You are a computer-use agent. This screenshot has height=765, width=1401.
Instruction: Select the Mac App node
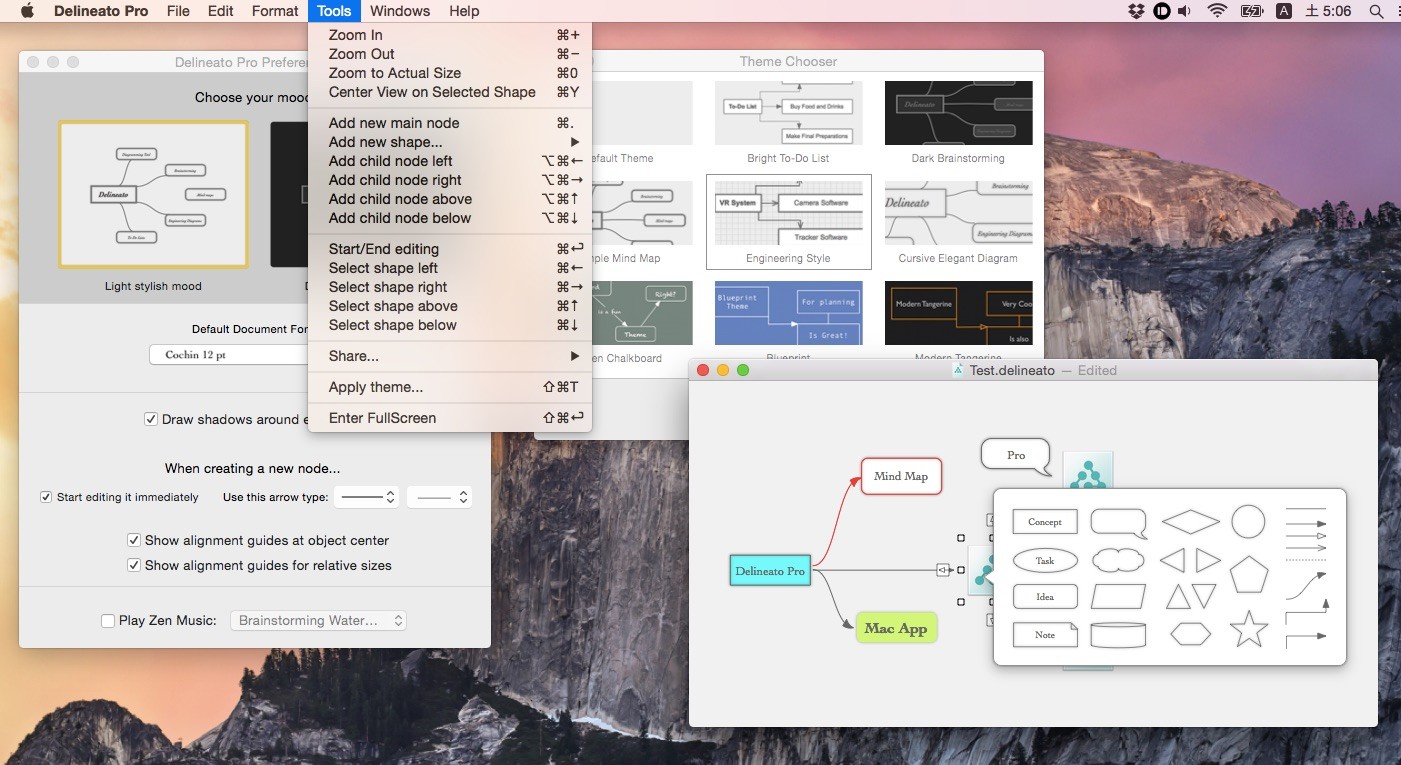click(896, 628)
